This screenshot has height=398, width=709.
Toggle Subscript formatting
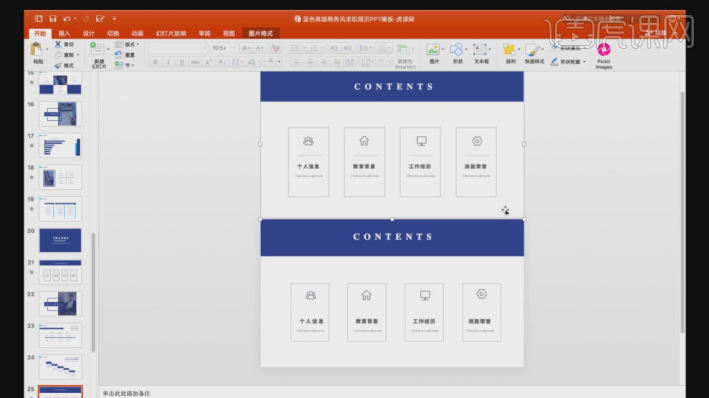222,62
